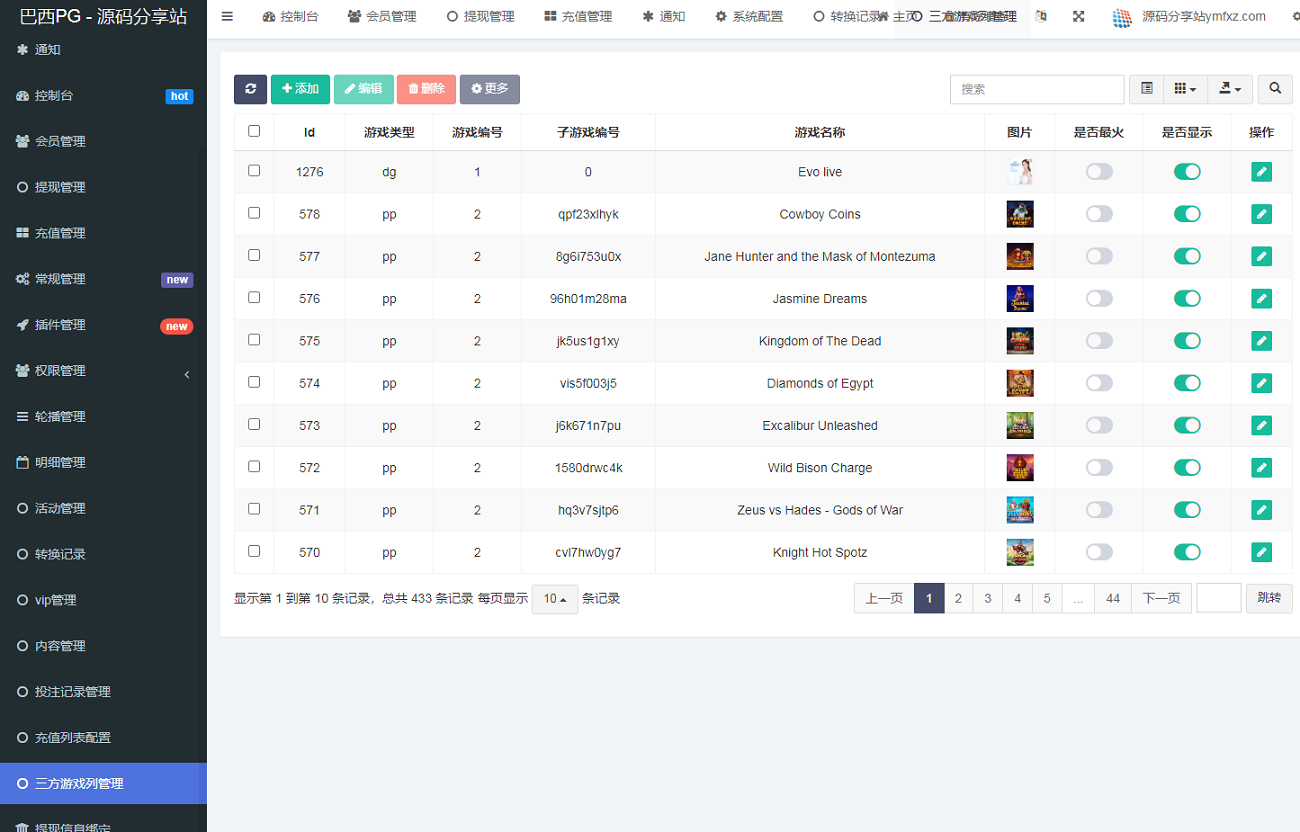Open the export data dropdown
The height and width of the screenshot is (832, 1300).
pyautogui.click(x=1230, y=89)
